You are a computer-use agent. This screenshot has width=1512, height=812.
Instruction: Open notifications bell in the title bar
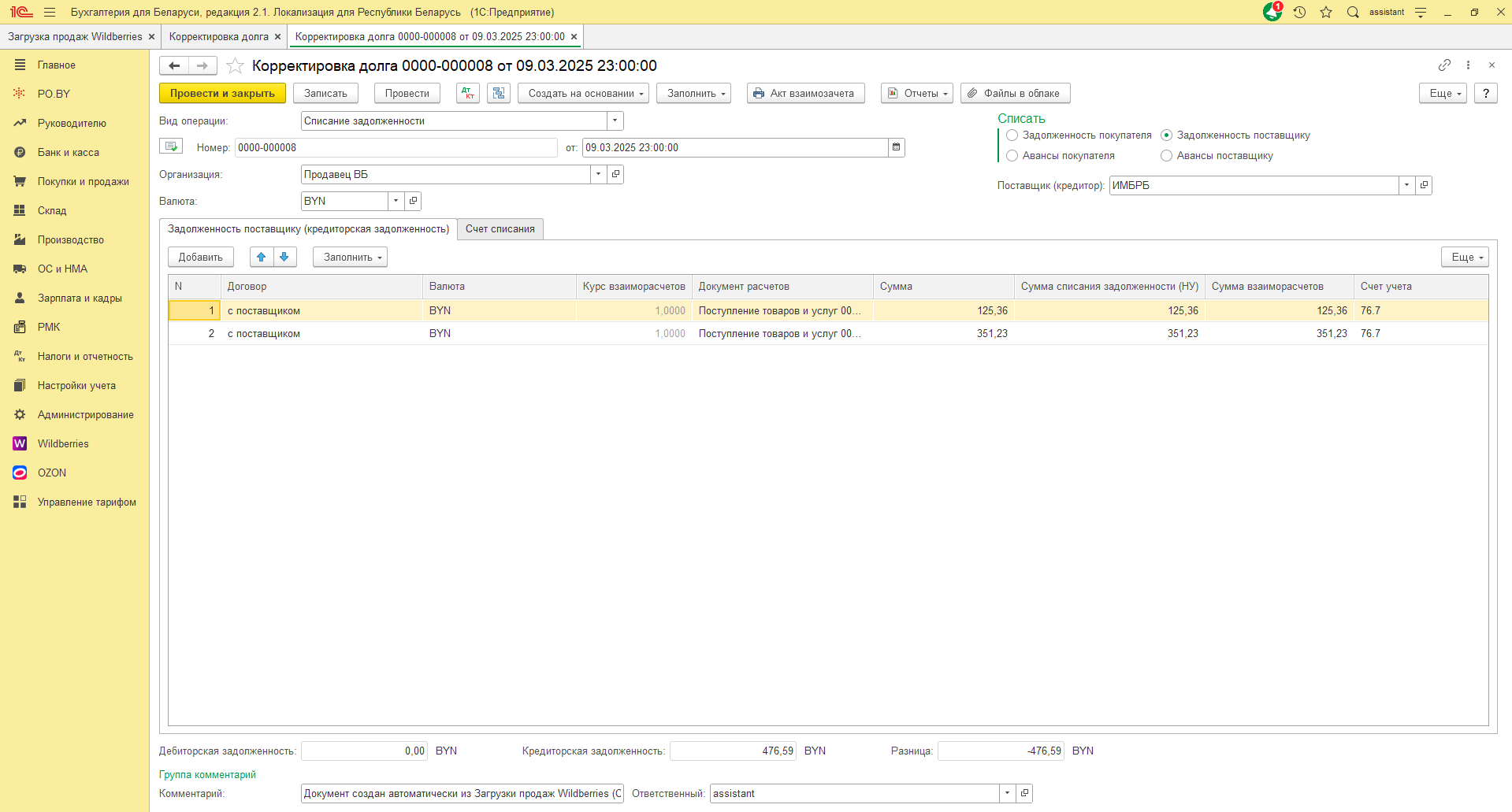point(1272,12)
